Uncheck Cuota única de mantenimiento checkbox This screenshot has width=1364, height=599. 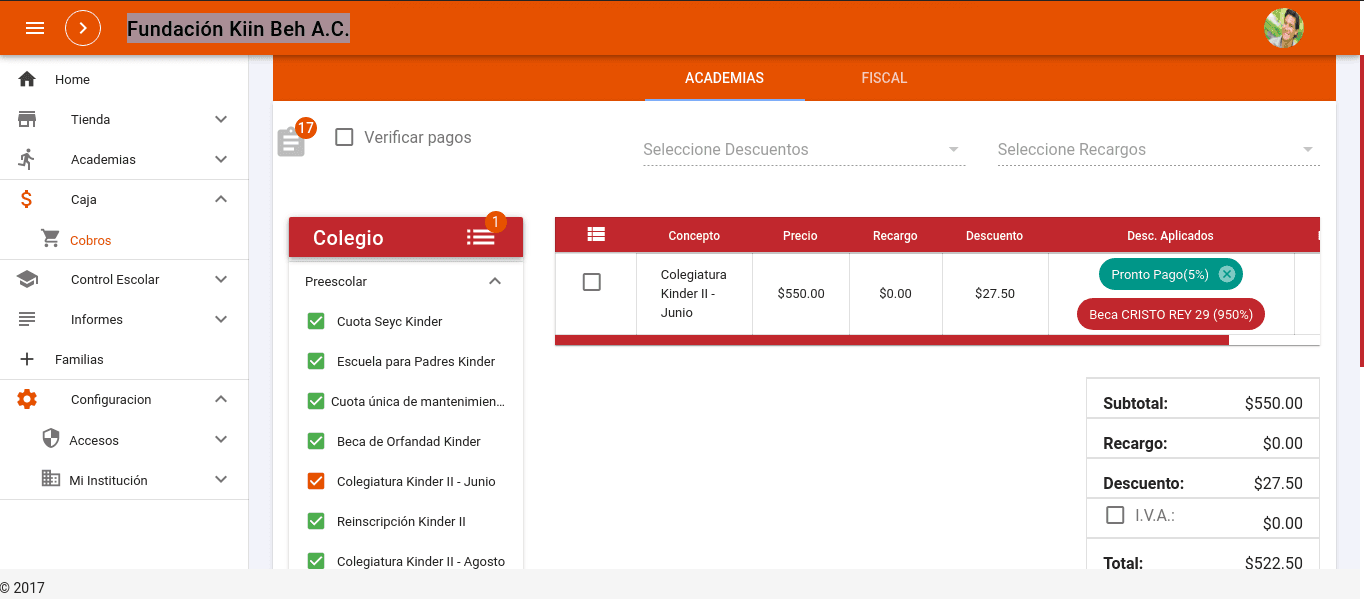pyautogui.click(x=316, y=401)
